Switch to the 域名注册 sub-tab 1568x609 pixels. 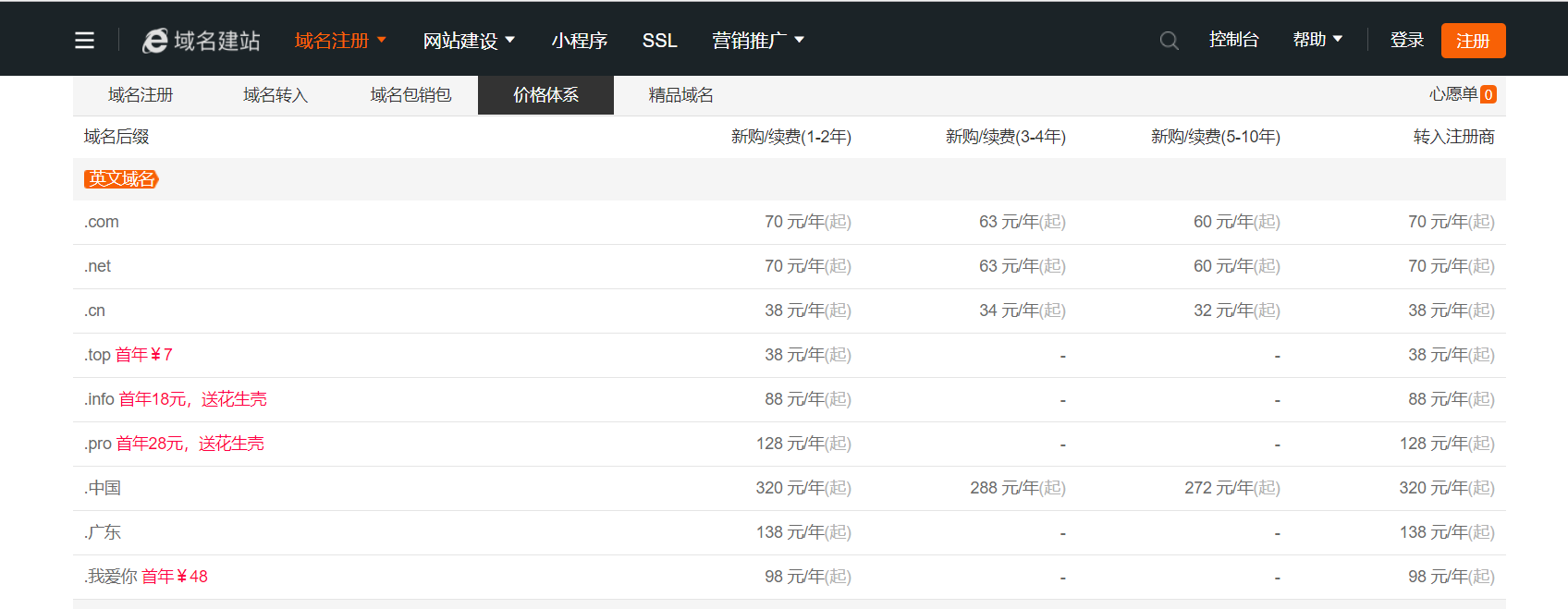[141, 95]
